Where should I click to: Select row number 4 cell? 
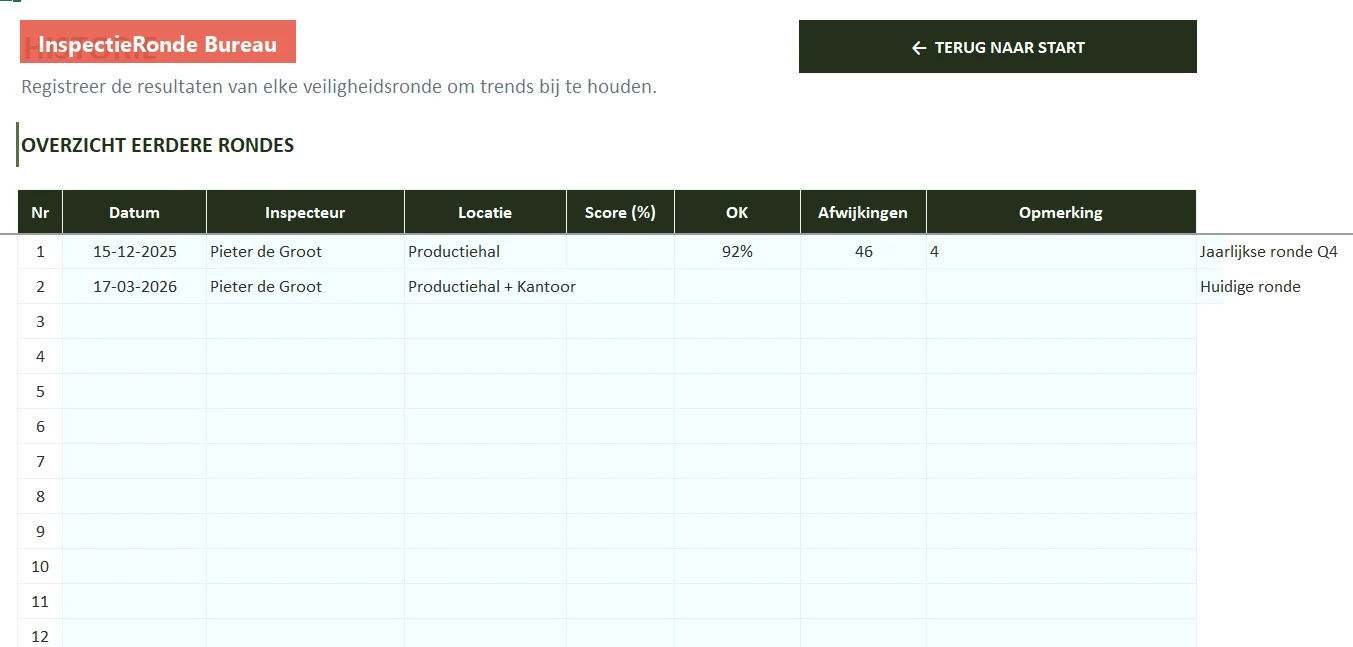[x=40, y=357]
